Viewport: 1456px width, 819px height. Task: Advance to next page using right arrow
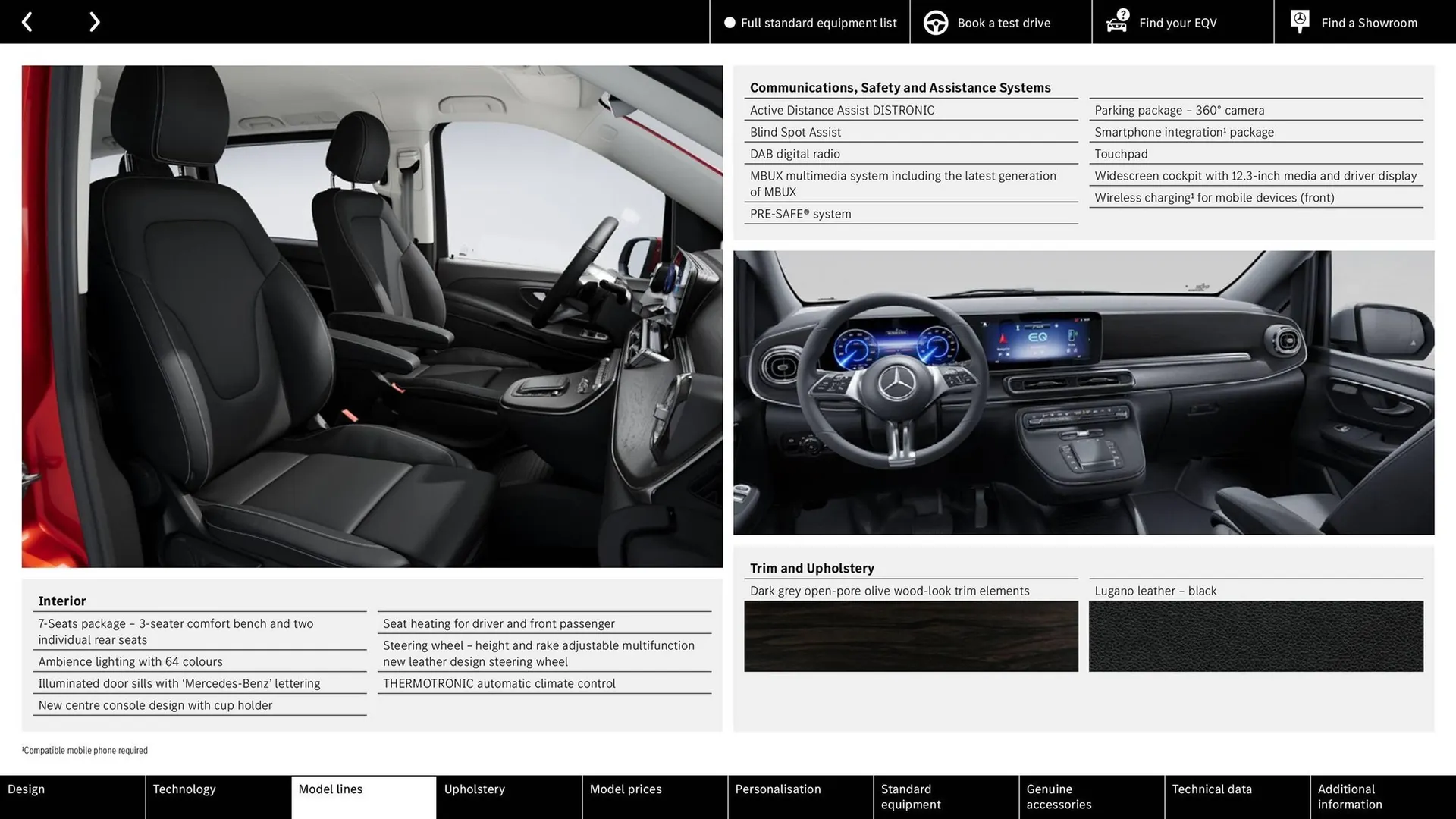(94, 21)
